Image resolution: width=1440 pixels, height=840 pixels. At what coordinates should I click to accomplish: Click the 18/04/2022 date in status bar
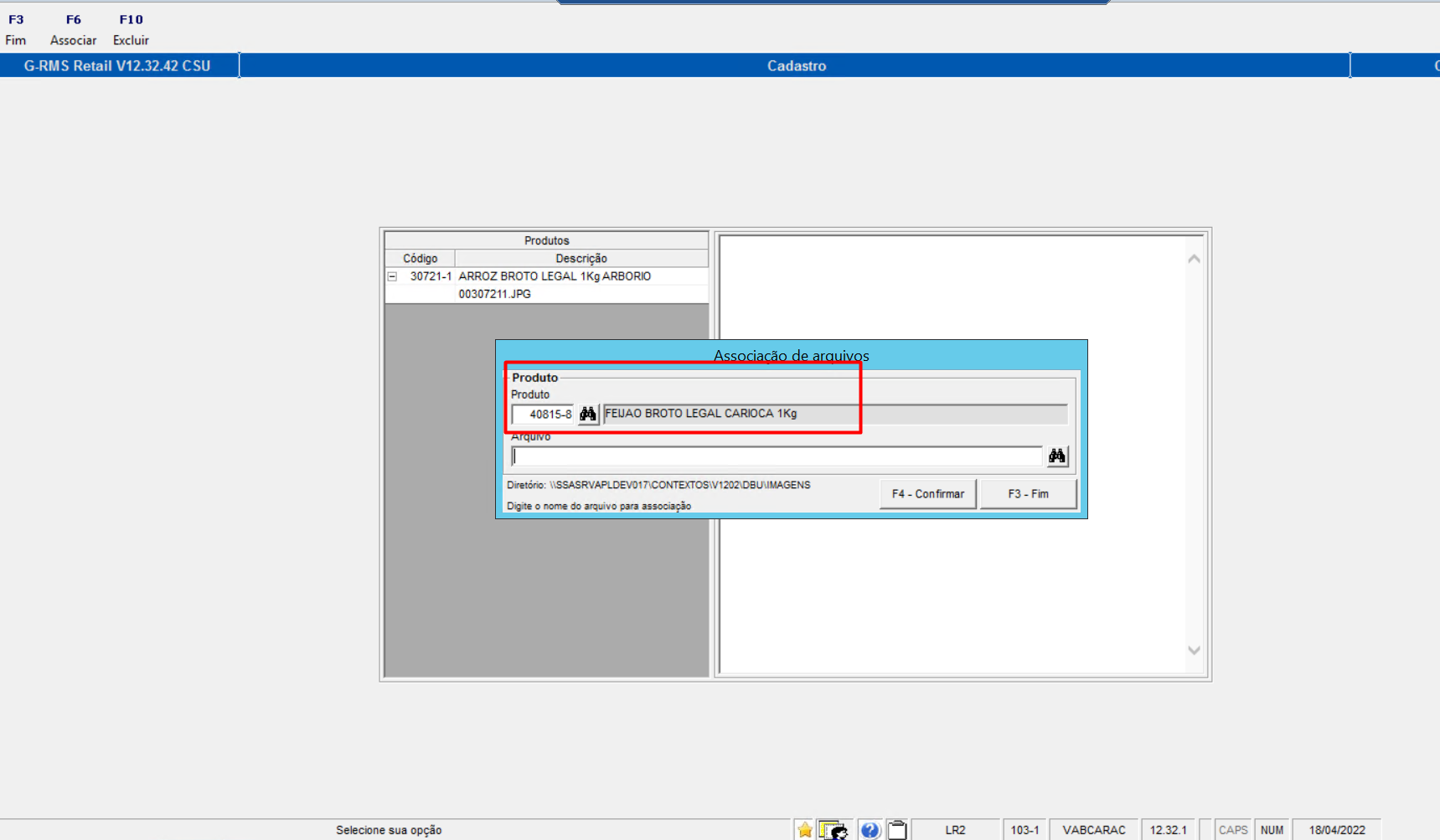pyautogui.click(x=1337, y=830)
